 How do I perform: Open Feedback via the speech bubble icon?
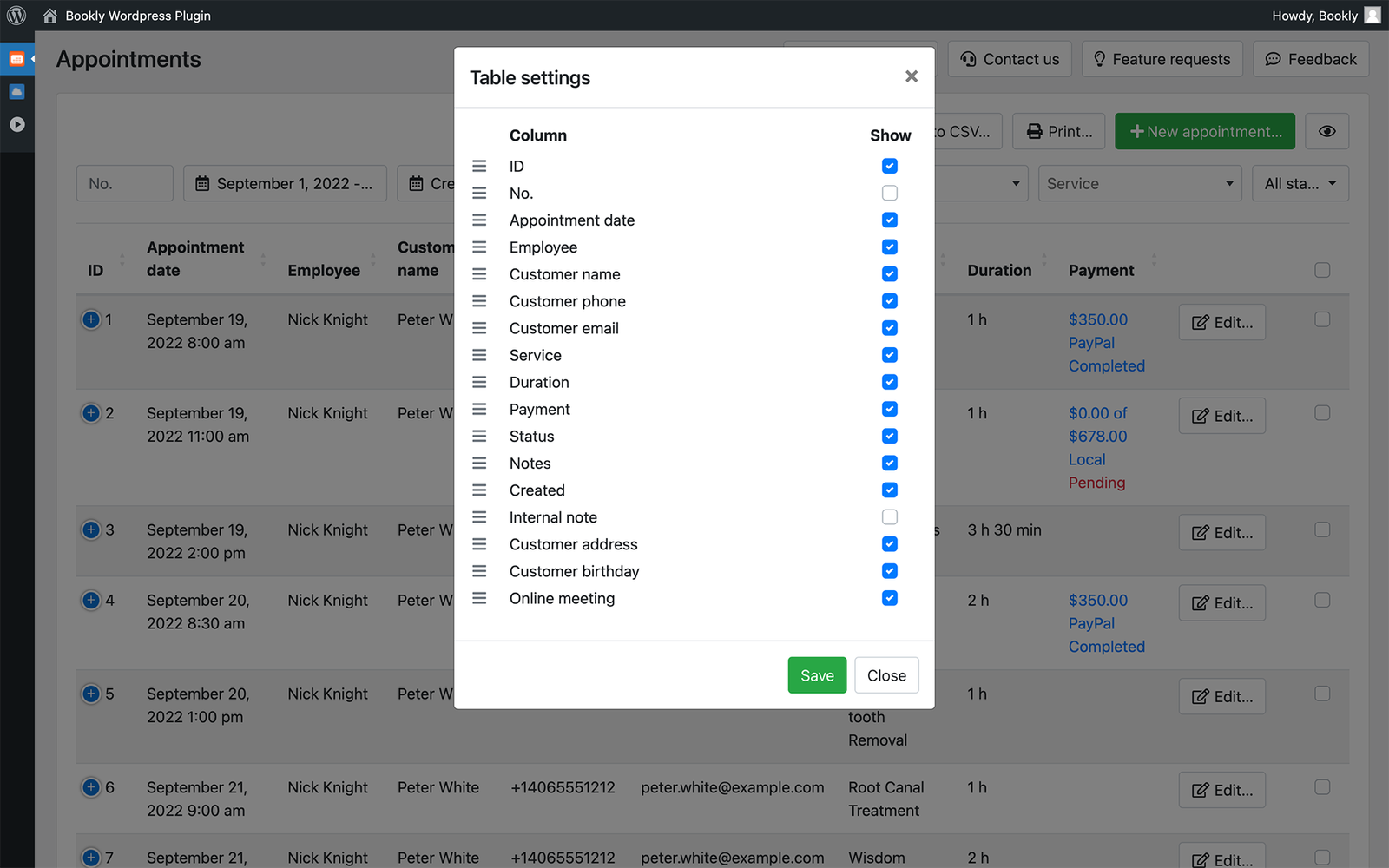click(x=1274, y=59)
